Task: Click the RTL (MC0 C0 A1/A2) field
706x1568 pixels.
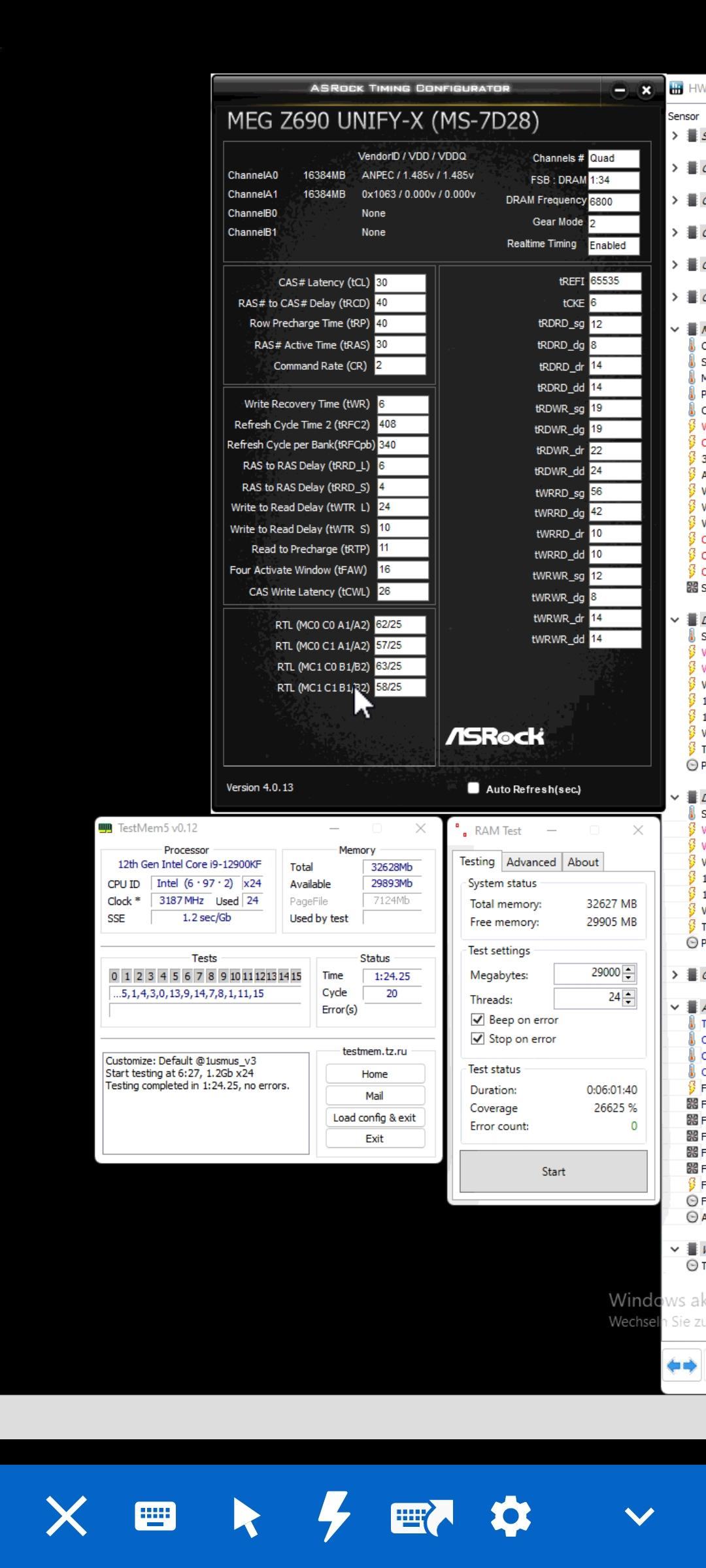Action: click(x=400, y=625)
